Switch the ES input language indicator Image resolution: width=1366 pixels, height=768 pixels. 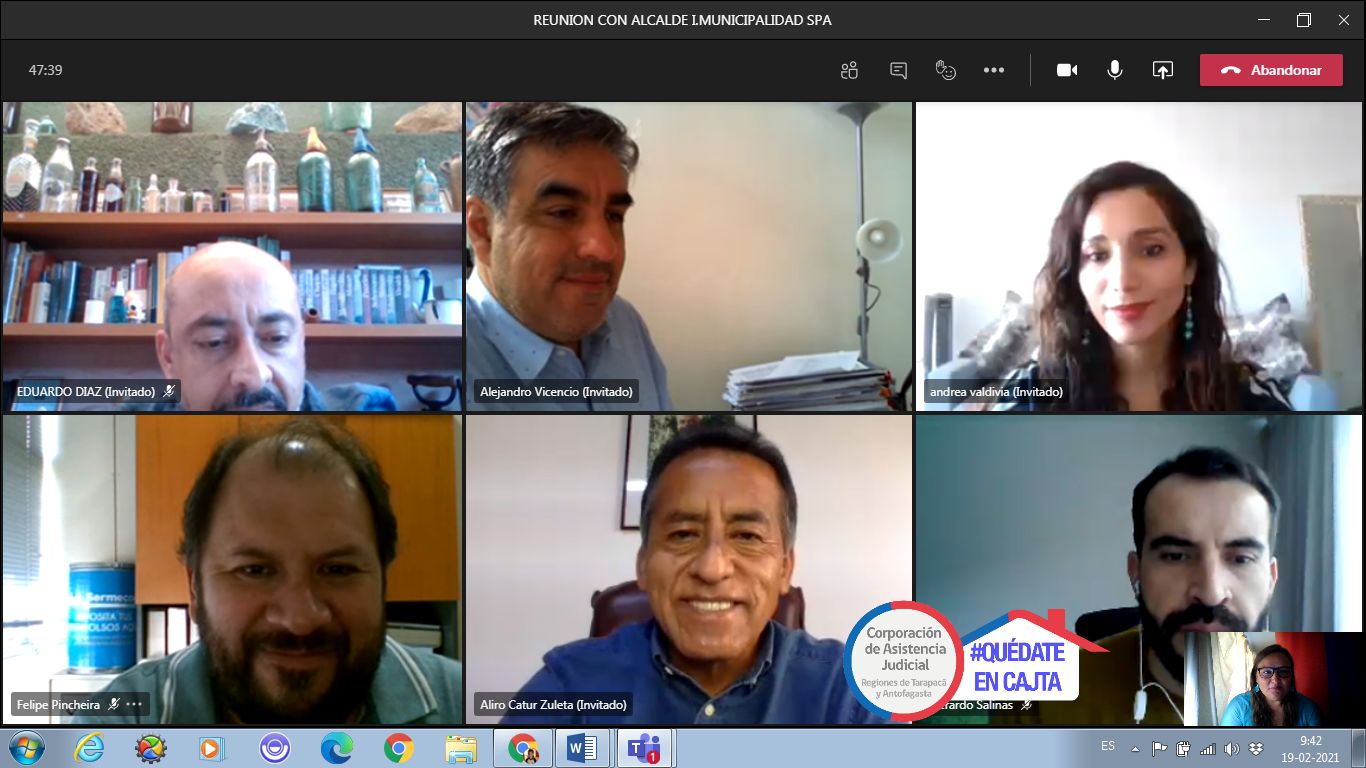1108,746
